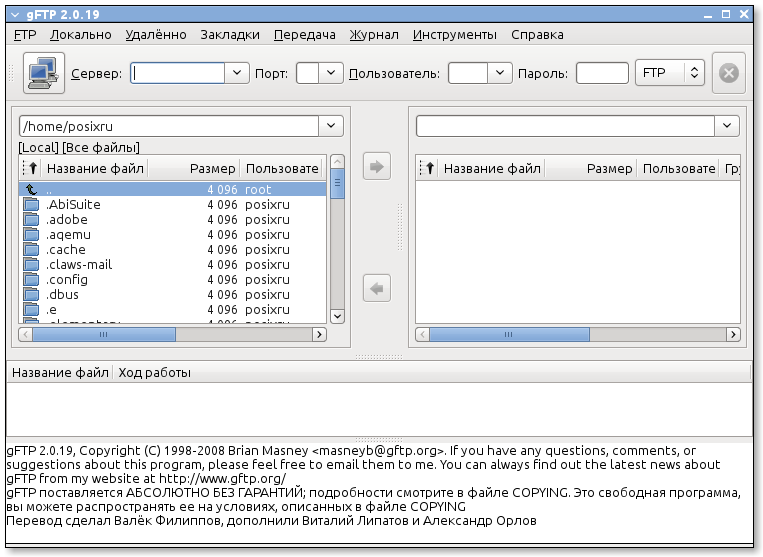Open the Закладки menu
Image resolution: width=763 pixels, height=557 pixels.
pos(230,35)
